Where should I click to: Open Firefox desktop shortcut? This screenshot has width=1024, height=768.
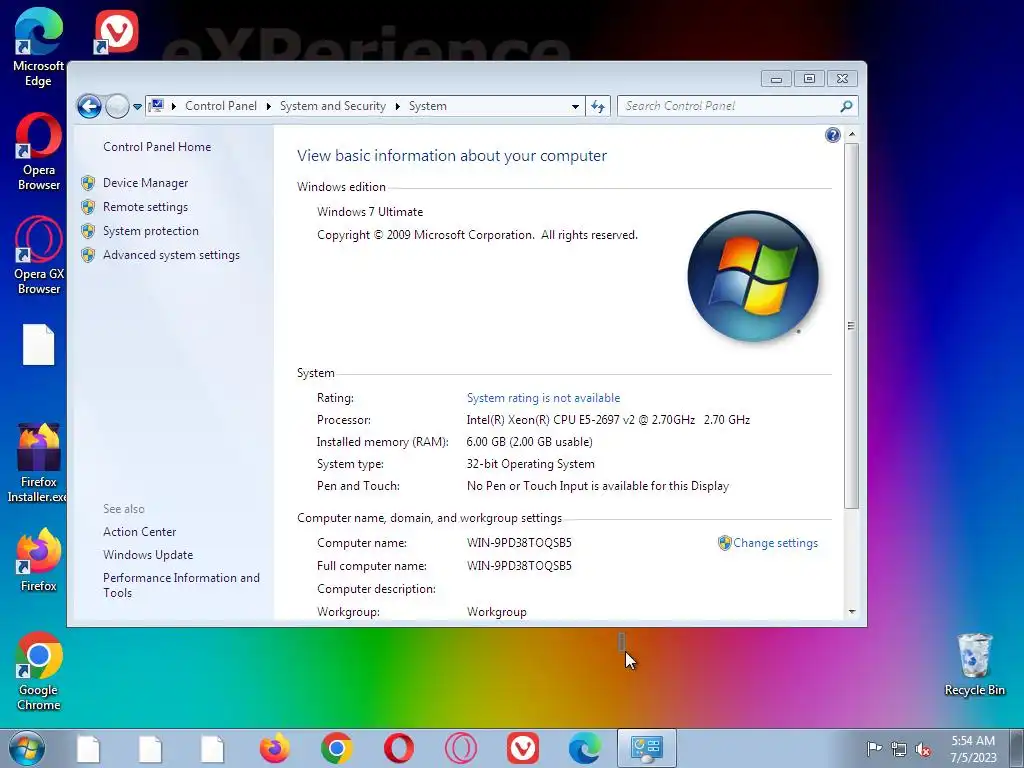[39, 560]
